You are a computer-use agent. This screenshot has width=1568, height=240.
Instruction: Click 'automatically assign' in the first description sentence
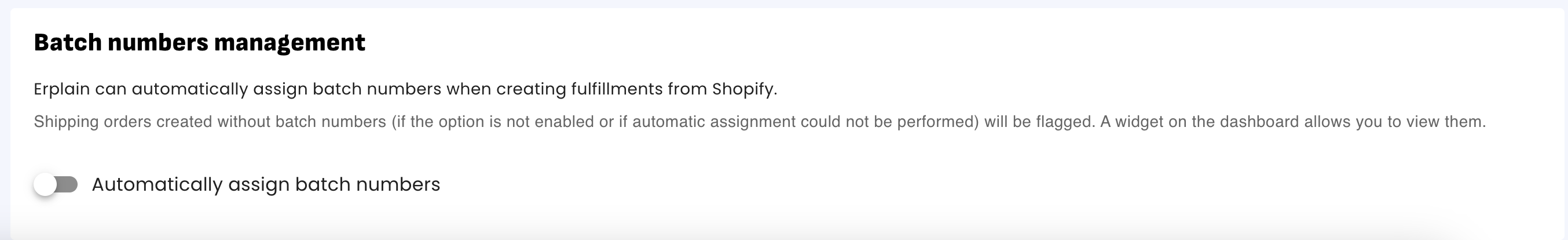click(219, 89)
